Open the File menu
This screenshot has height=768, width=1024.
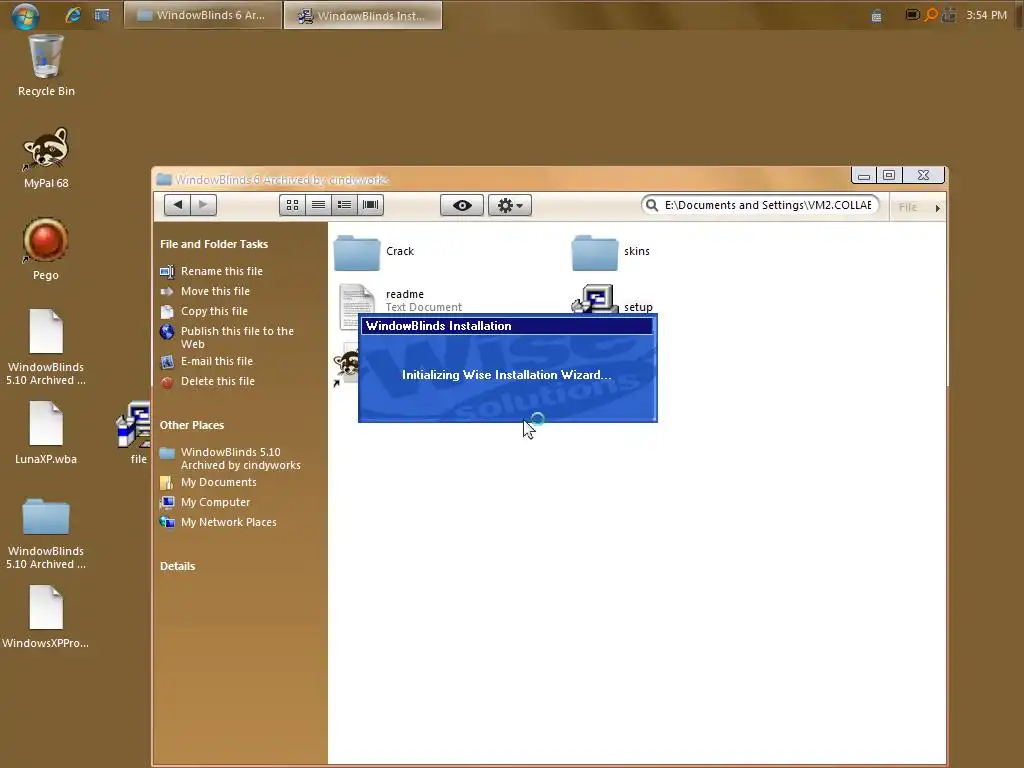point(908,207)
